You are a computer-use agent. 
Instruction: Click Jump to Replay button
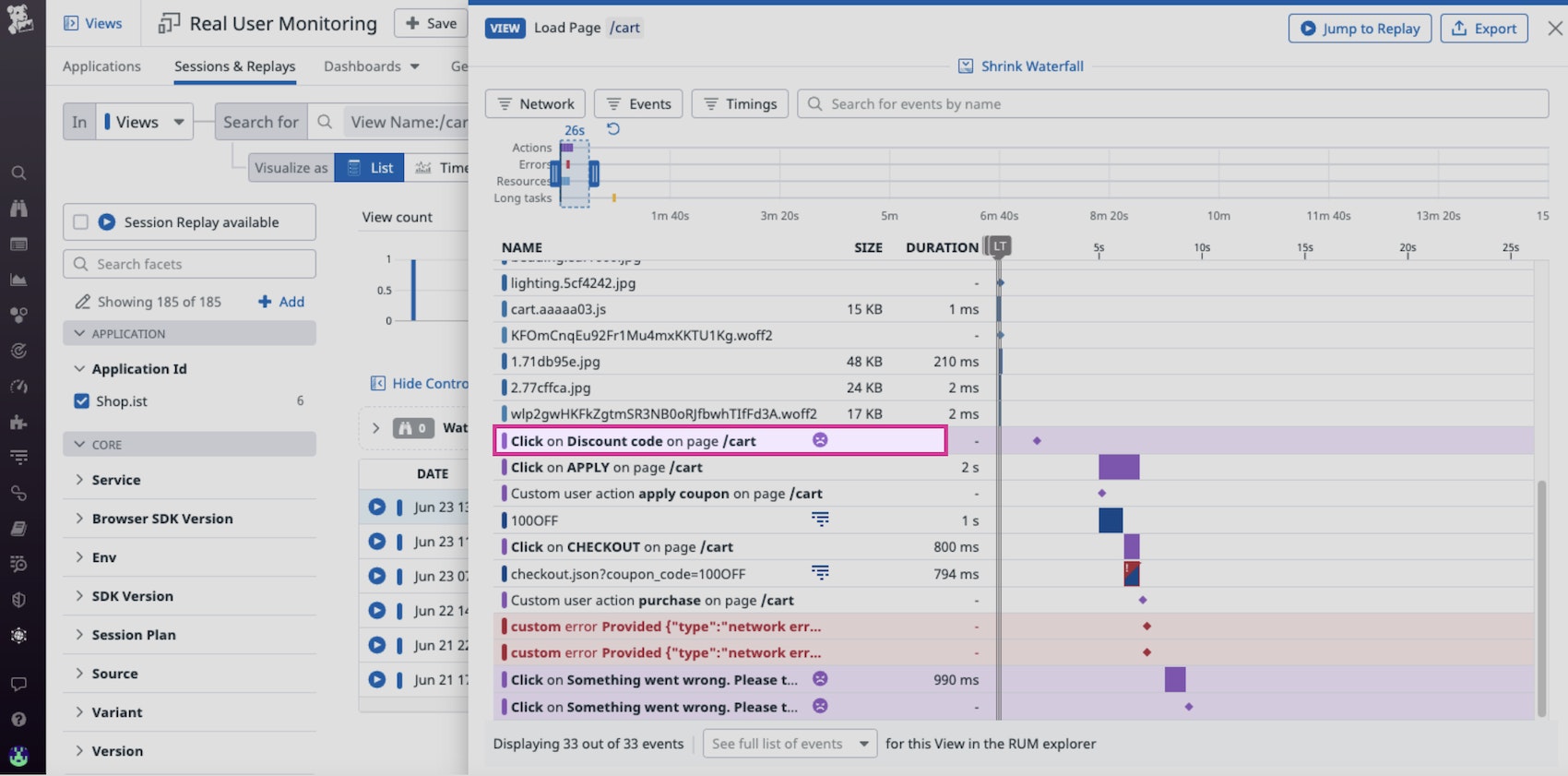pos(1360,29)
